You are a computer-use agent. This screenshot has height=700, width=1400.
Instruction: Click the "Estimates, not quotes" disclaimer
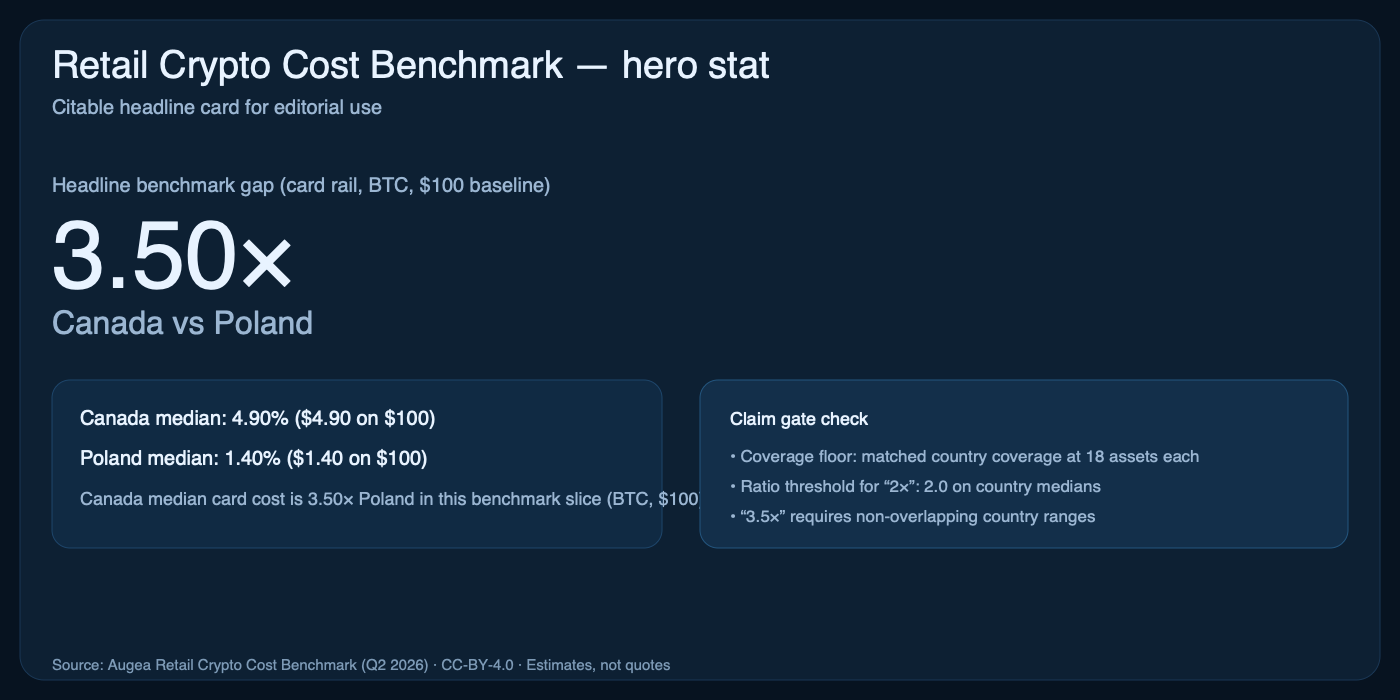point(598,665)
